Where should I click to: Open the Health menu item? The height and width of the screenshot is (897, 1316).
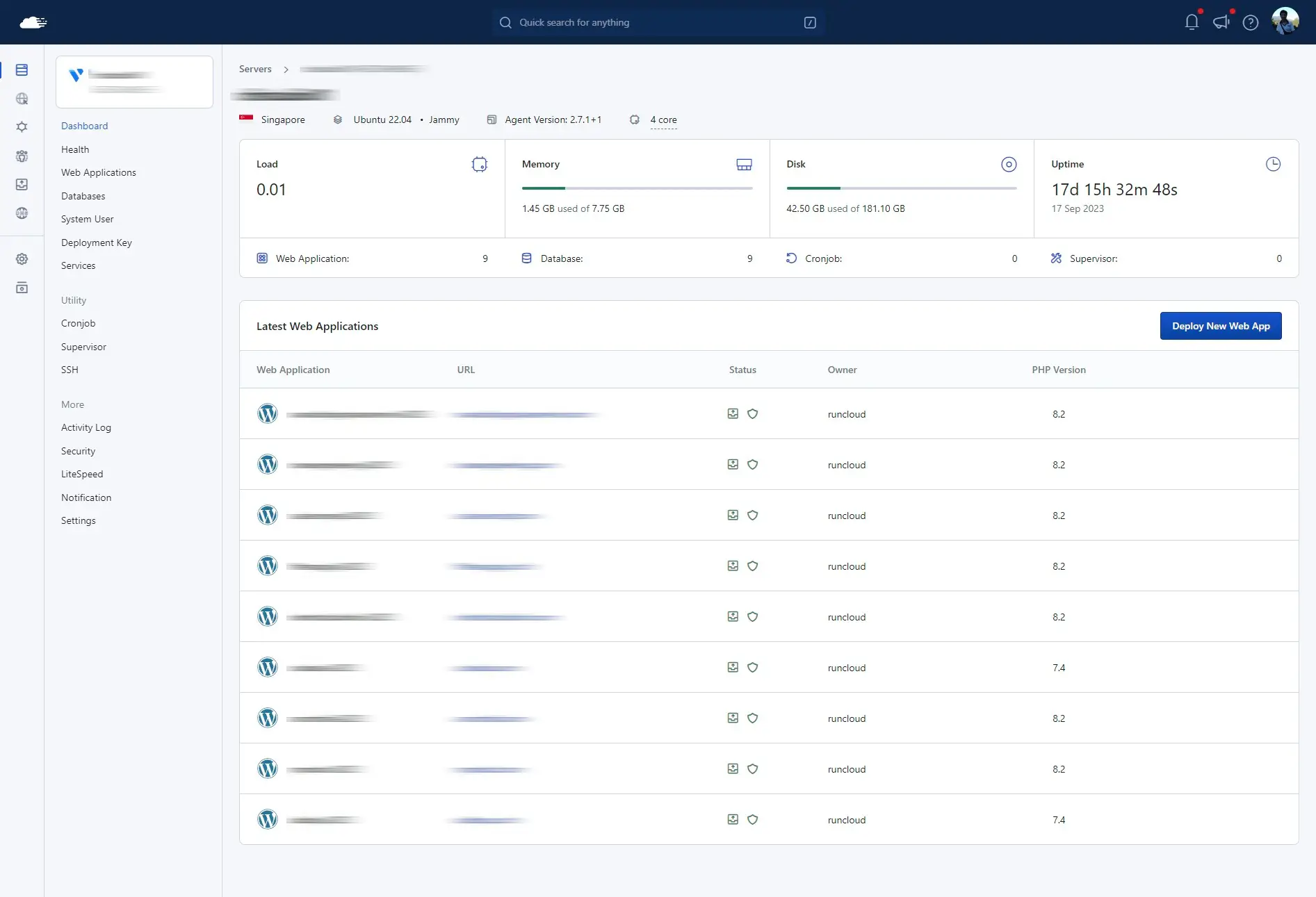click(x=75, y=149)
